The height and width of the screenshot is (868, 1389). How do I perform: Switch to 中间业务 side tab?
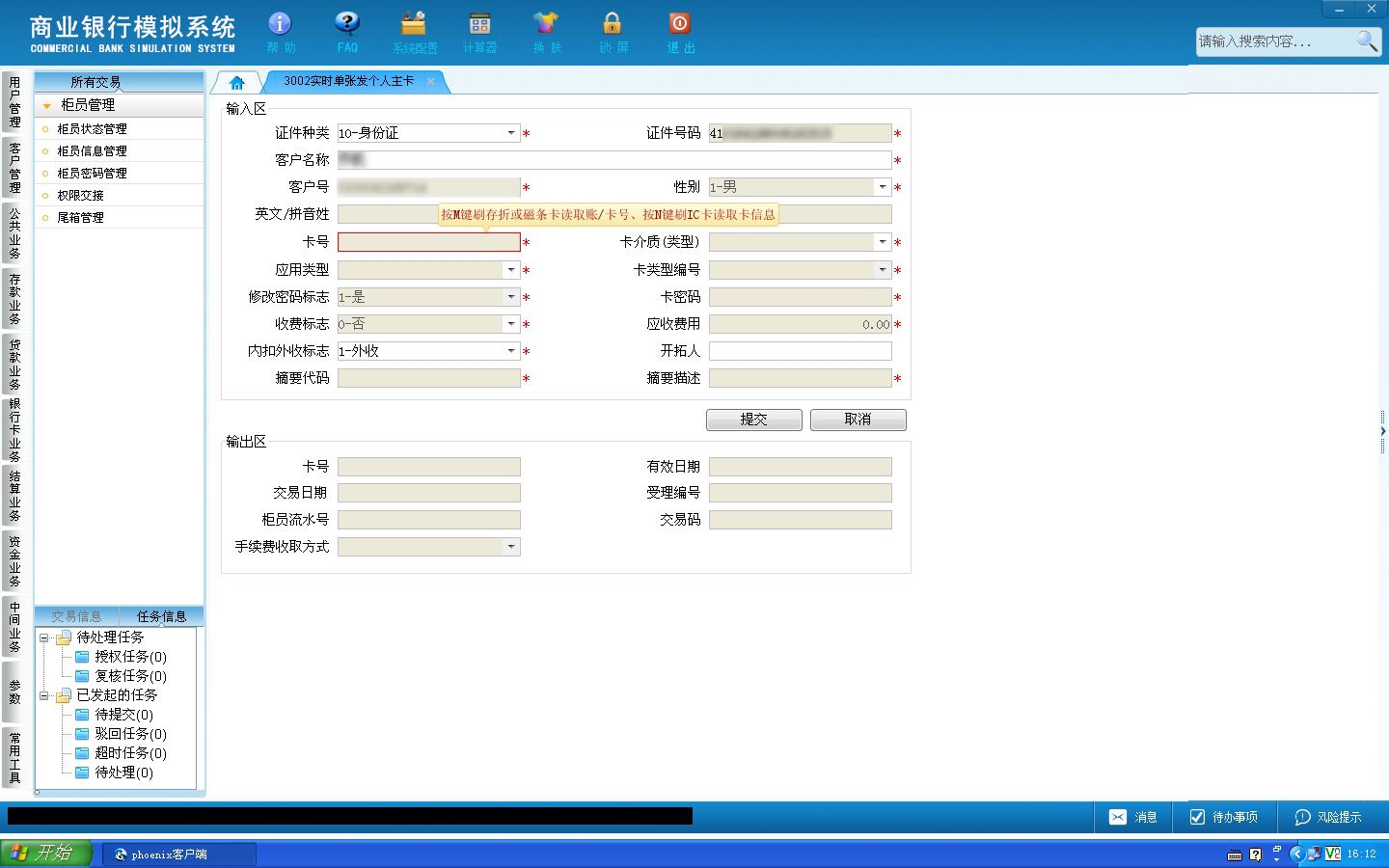pyautogui.click(x=14, y=627)
